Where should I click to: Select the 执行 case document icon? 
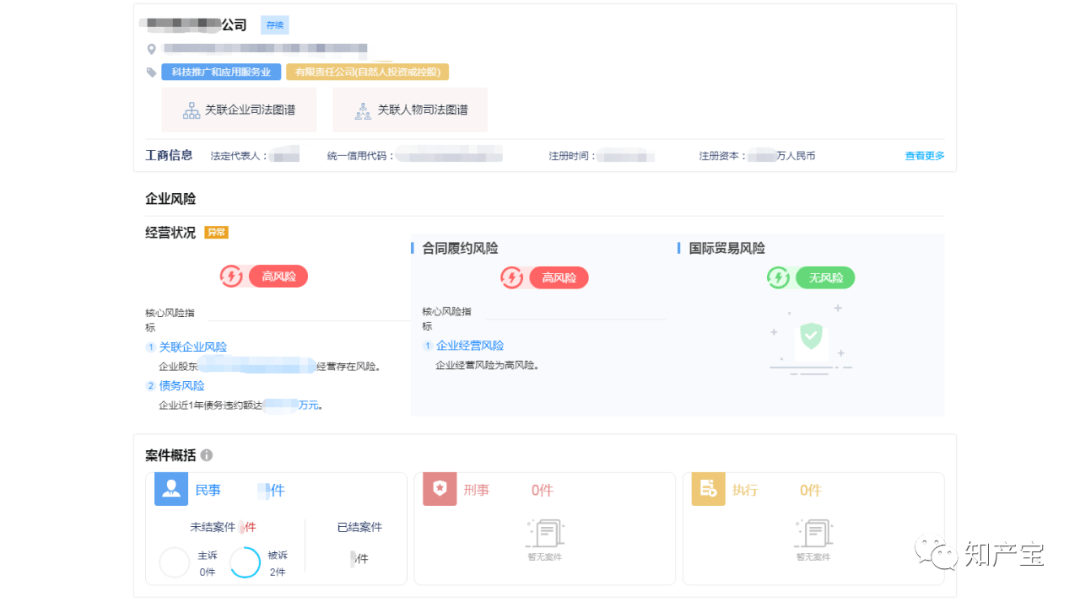click(x=708, y=489)
